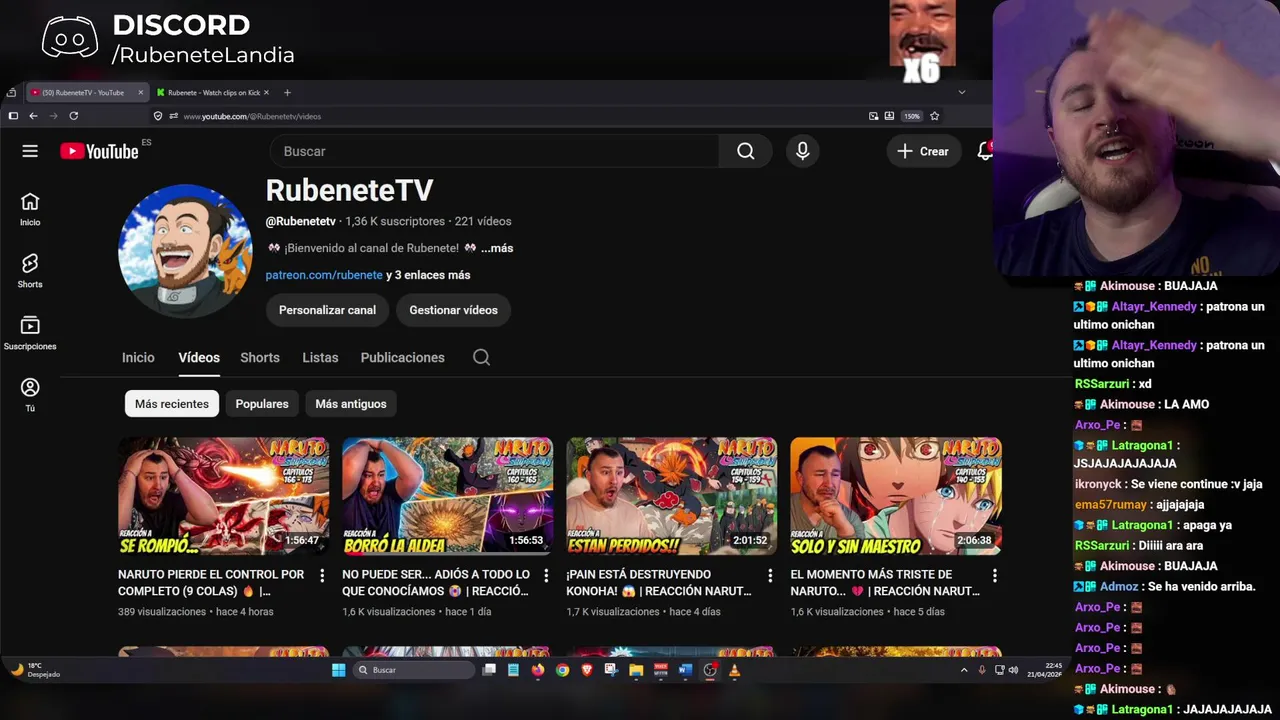The height and width of the screenshot is (720, 1280).
Task: Click the site shield icon in address bar
Action: click(x=158, y=116)
